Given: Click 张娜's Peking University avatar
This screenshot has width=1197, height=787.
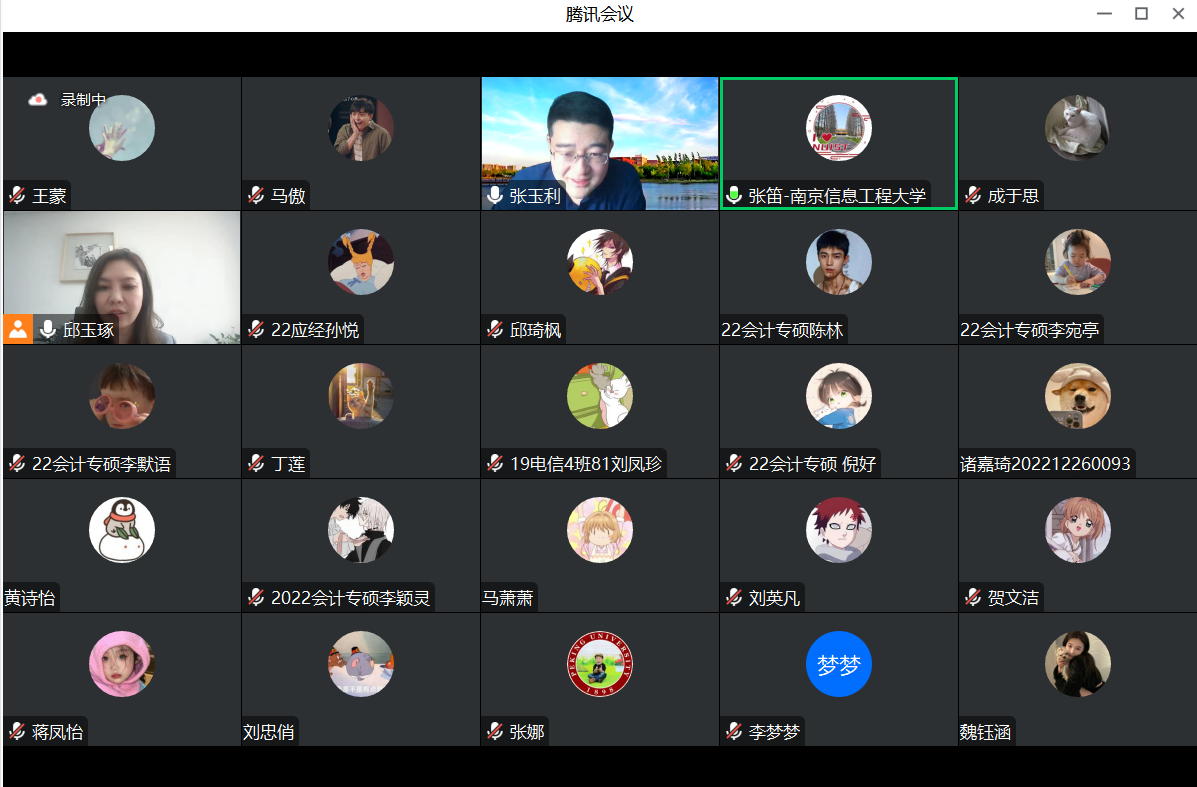Looking at the screenshot, I should [x=599, y=664].
